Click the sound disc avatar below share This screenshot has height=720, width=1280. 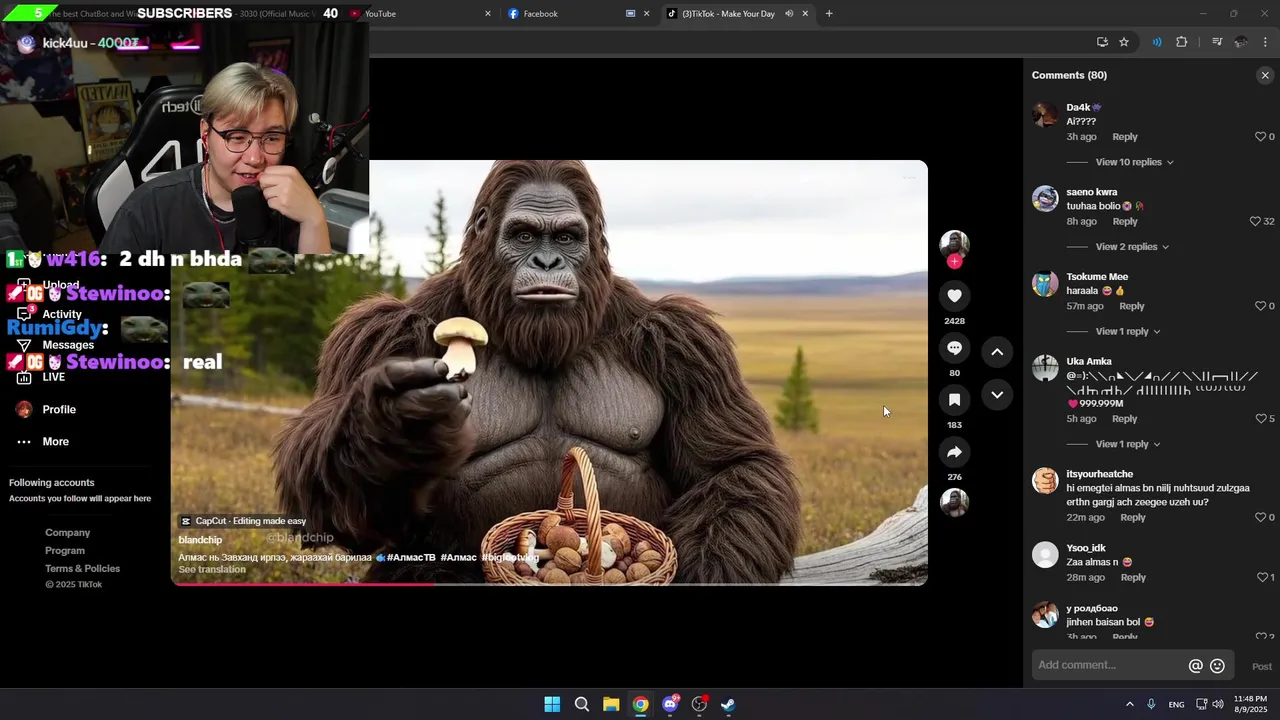(x=954, y=502)
